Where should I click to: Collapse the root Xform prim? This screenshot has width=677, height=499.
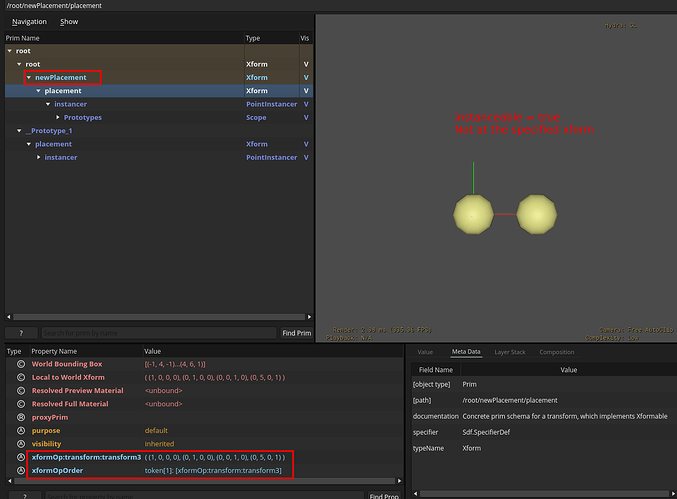(19, 64)
